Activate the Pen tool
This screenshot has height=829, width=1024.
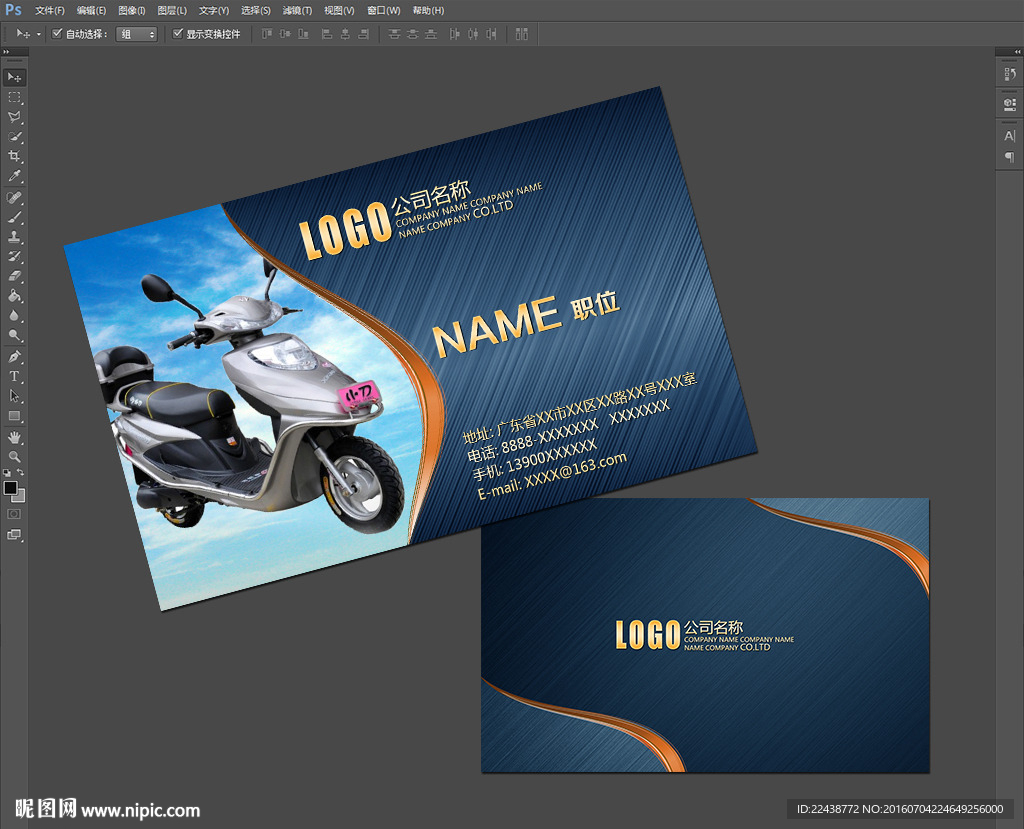pyautogui.click(x=14, y=356)
